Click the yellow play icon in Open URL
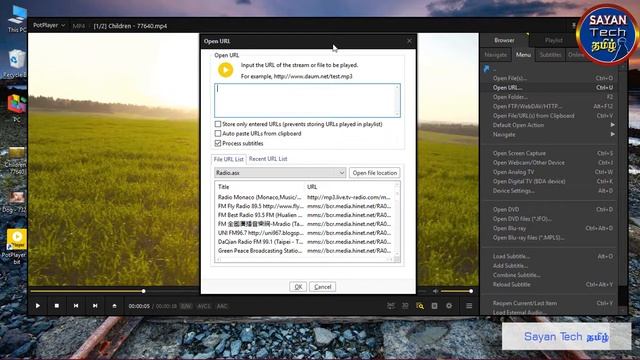Viewport: 640px width, 360px height. click(225, 70)
